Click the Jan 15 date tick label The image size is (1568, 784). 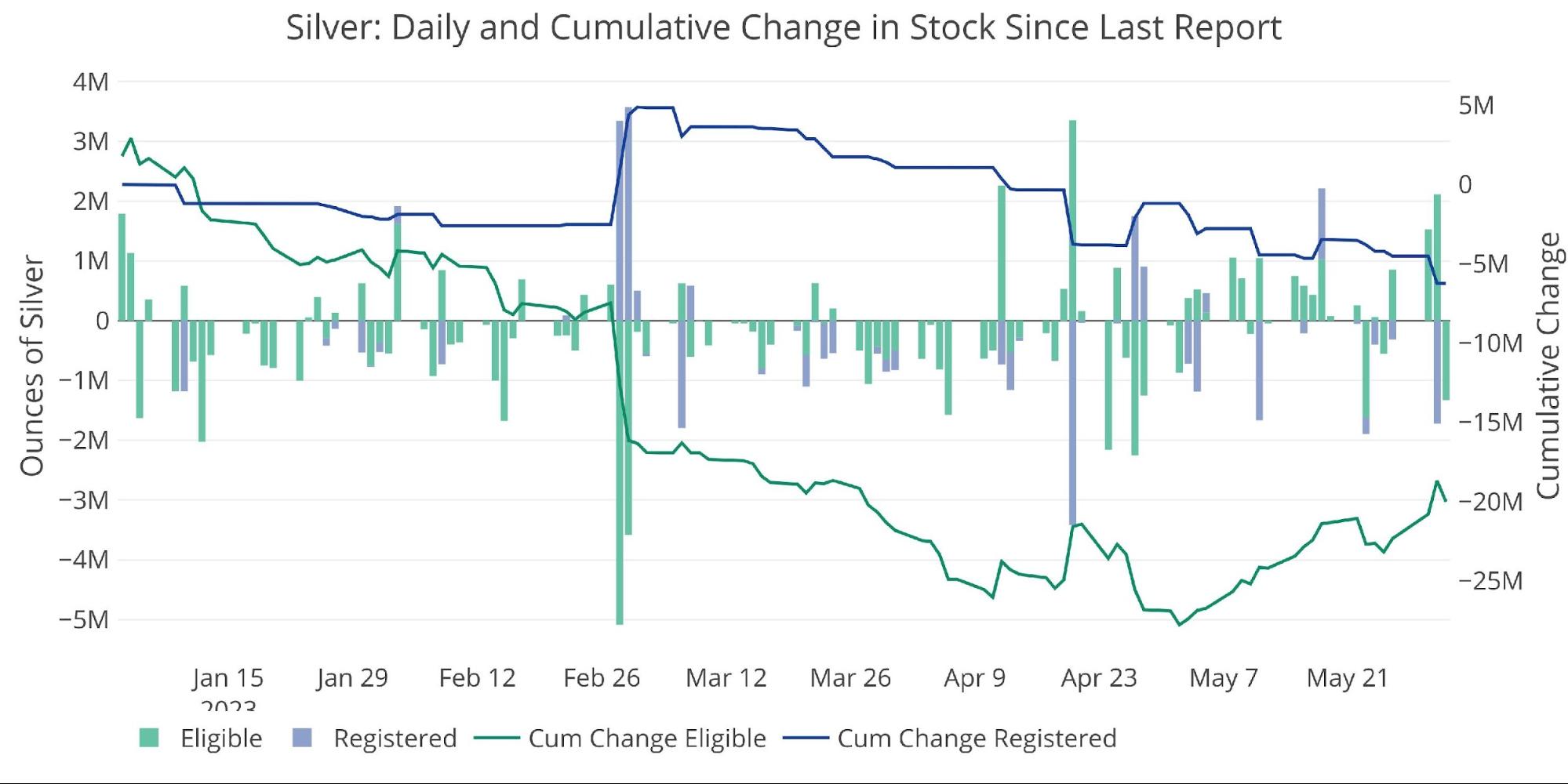click(228, 677)
